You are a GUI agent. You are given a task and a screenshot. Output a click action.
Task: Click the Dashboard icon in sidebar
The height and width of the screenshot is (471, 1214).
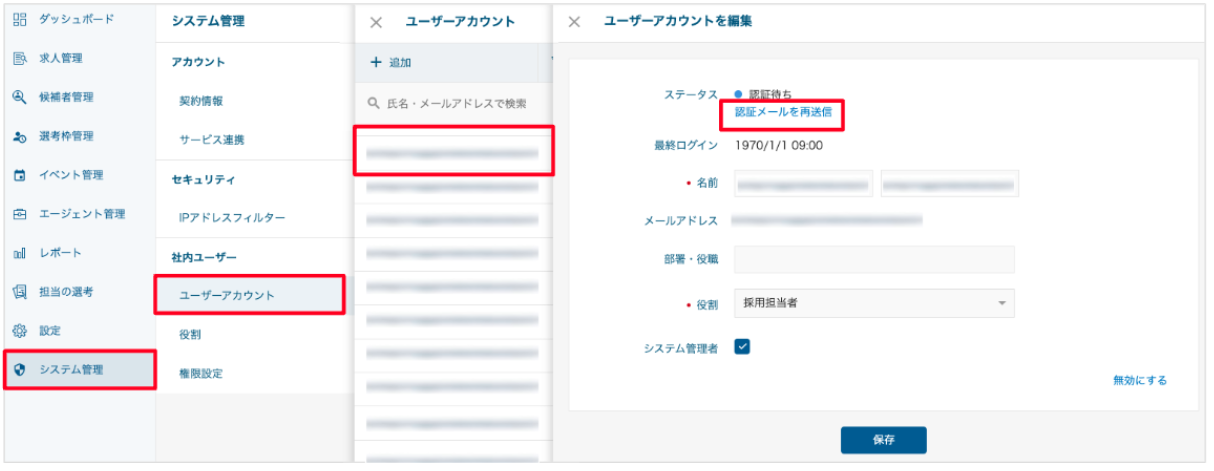tap(19, 19)
